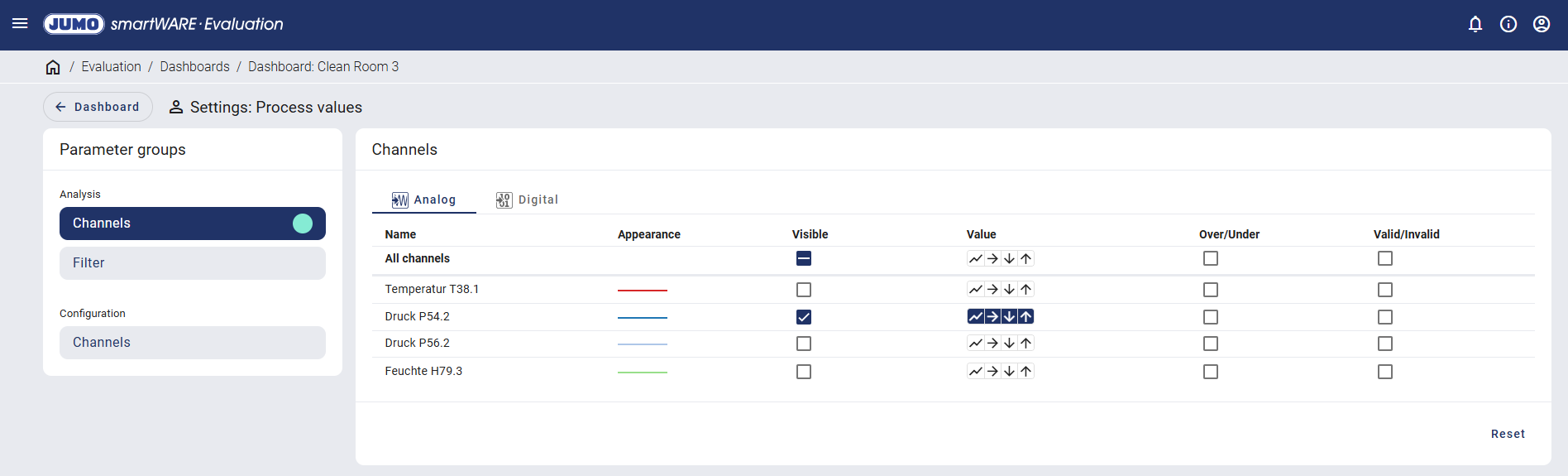
Task: Open the user account icon
Action: click(1542, 24)
